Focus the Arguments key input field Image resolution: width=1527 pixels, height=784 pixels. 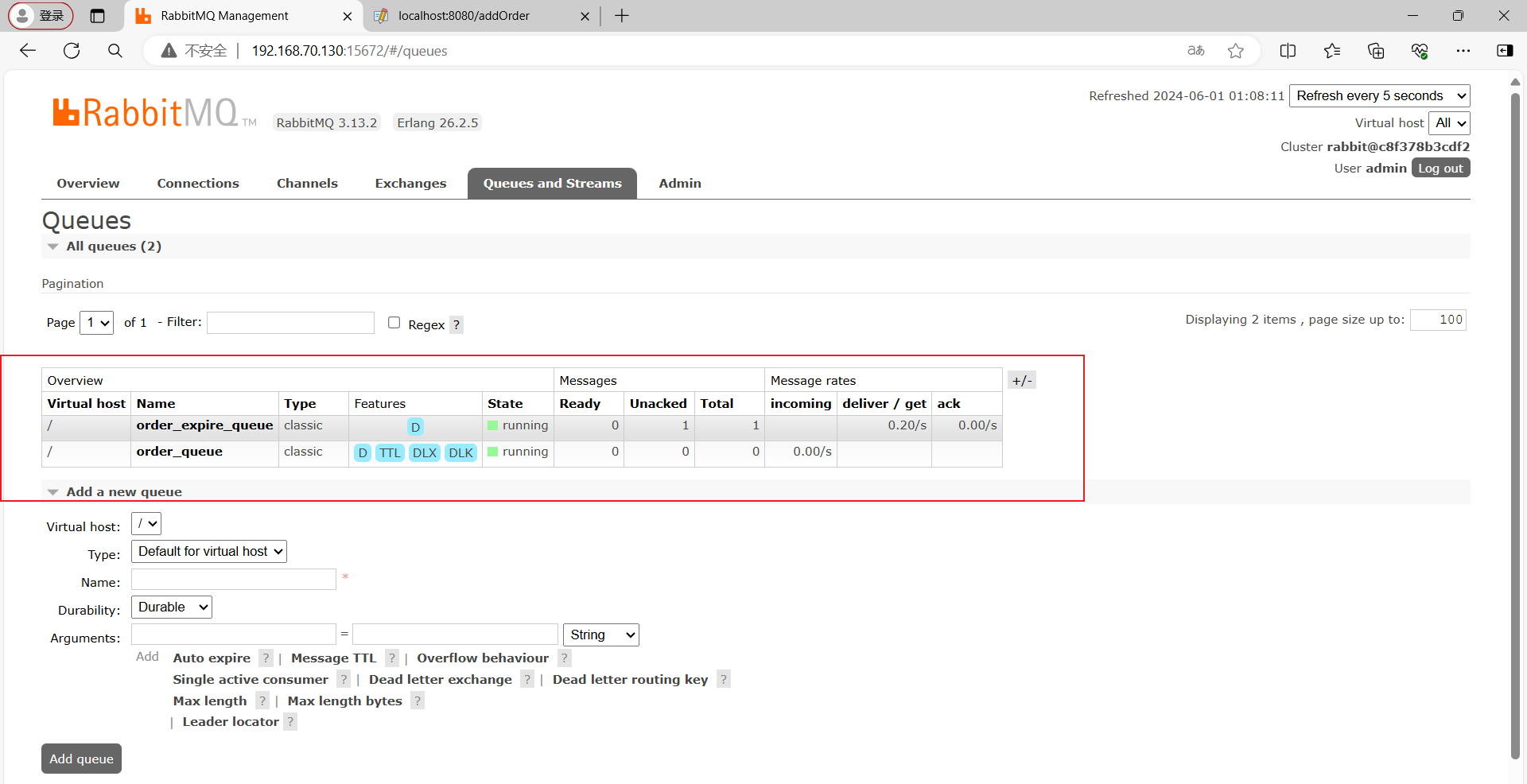[234, 634]
